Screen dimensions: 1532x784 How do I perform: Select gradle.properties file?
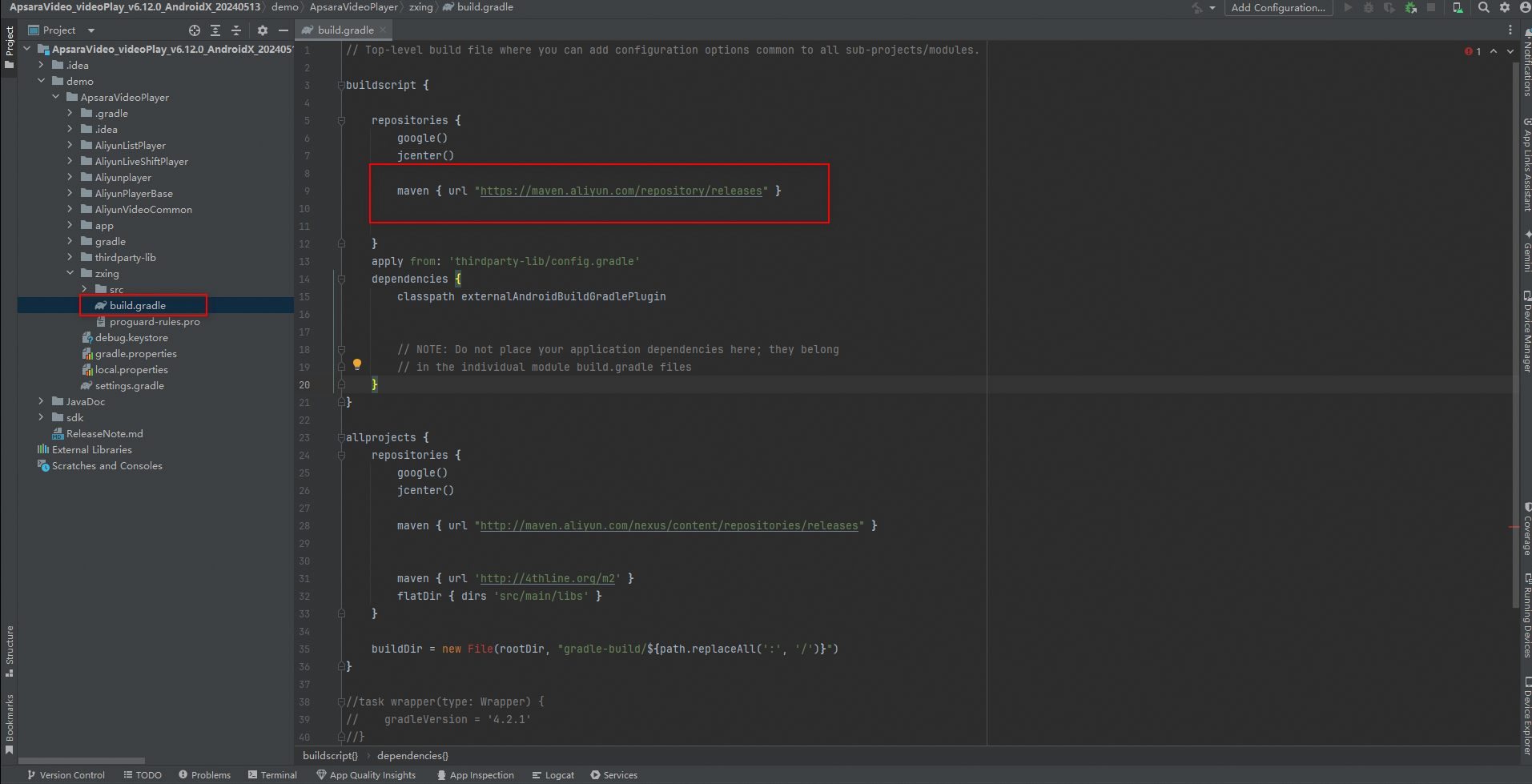click(135, 354)
